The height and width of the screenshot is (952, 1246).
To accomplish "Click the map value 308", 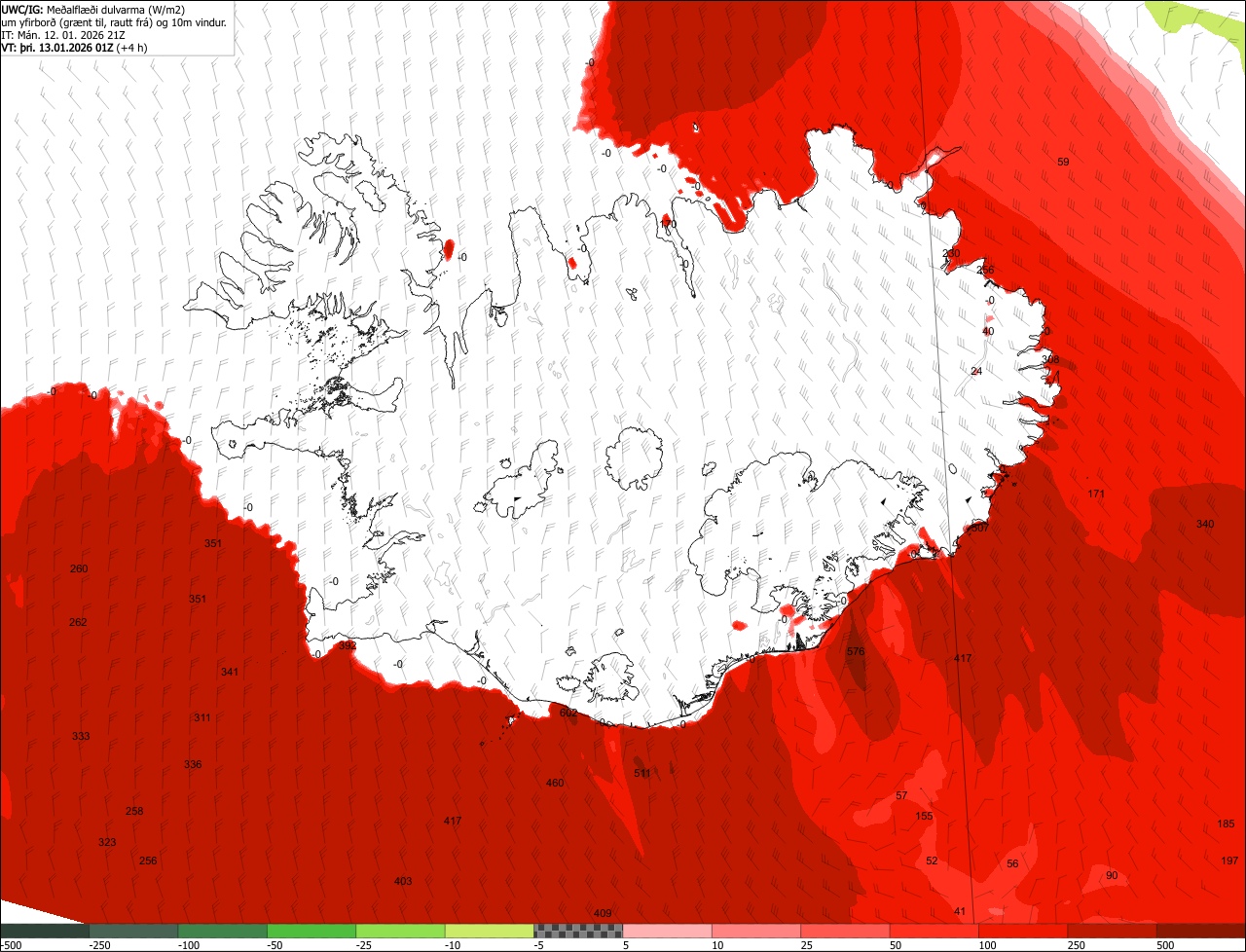I will 1049,359.
